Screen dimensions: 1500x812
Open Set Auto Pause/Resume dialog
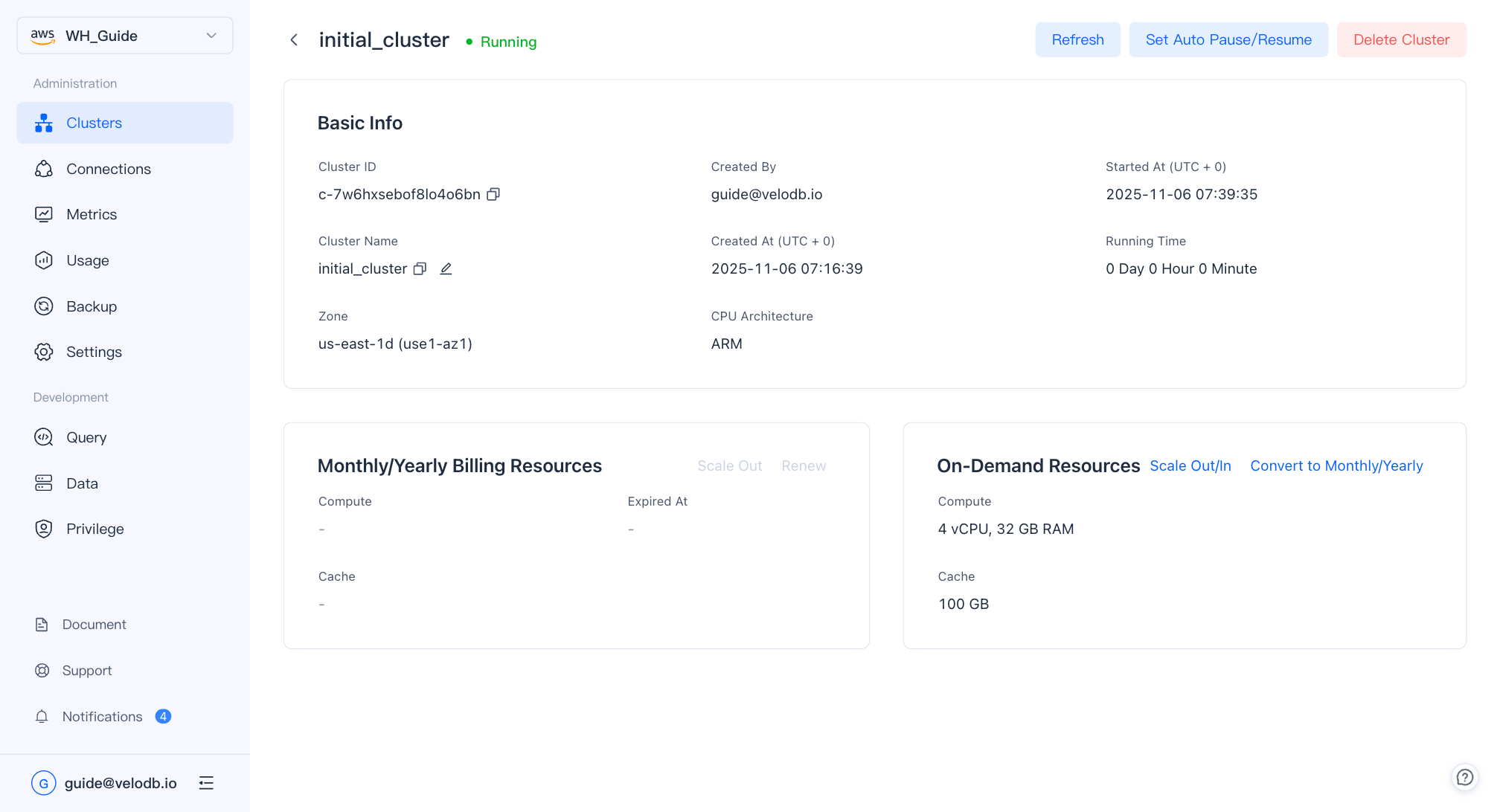click(1228, 39)
